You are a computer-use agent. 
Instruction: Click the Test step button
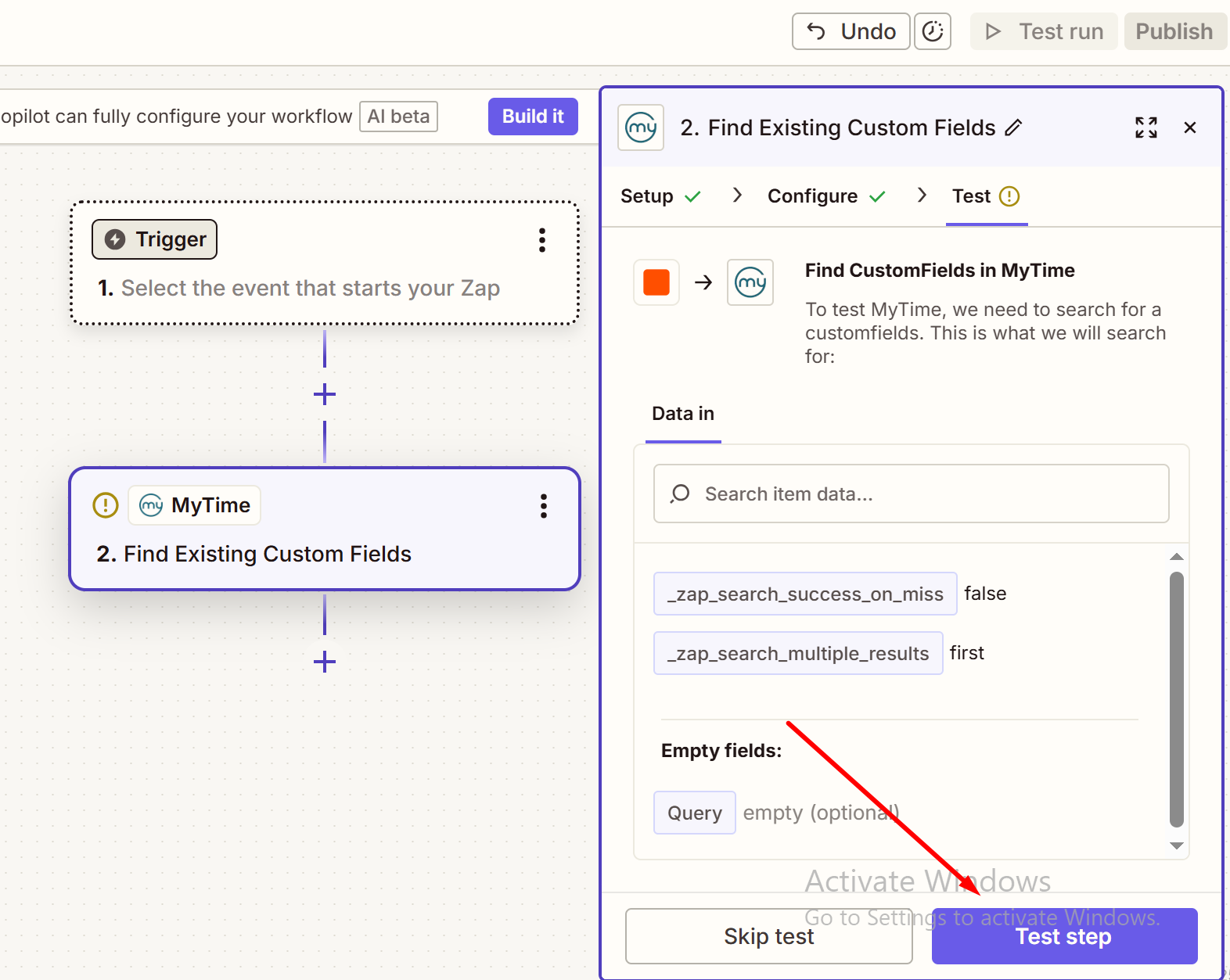point(1065,936)
